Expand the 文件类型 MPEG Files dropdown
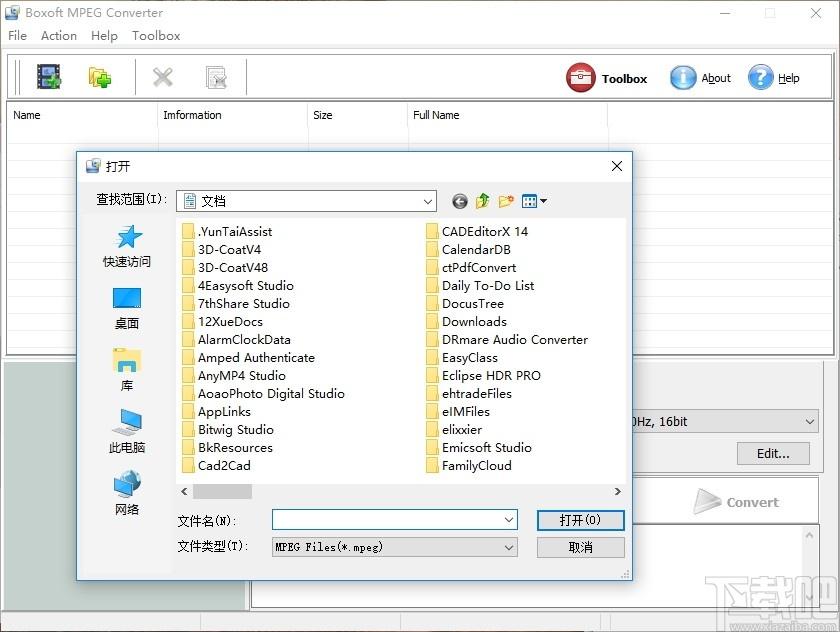Screen dimensions: 840x632 click(x=508, y=547)
